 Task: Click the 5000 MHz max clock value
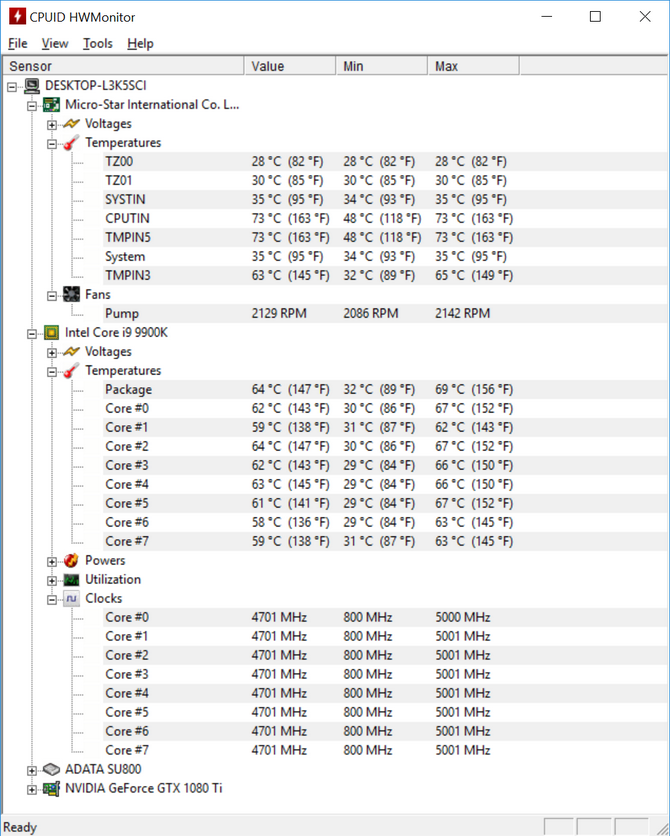pos(463,617)
